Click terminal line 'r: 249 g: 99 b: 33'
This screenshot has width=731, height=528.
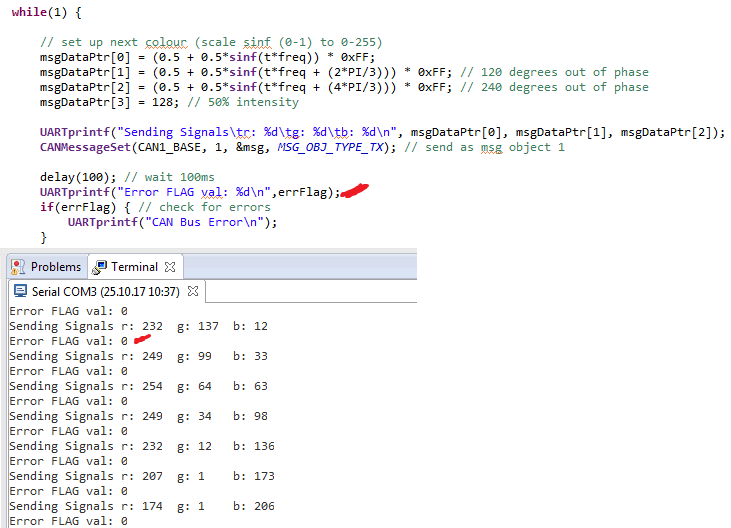(x=138, y=356)
